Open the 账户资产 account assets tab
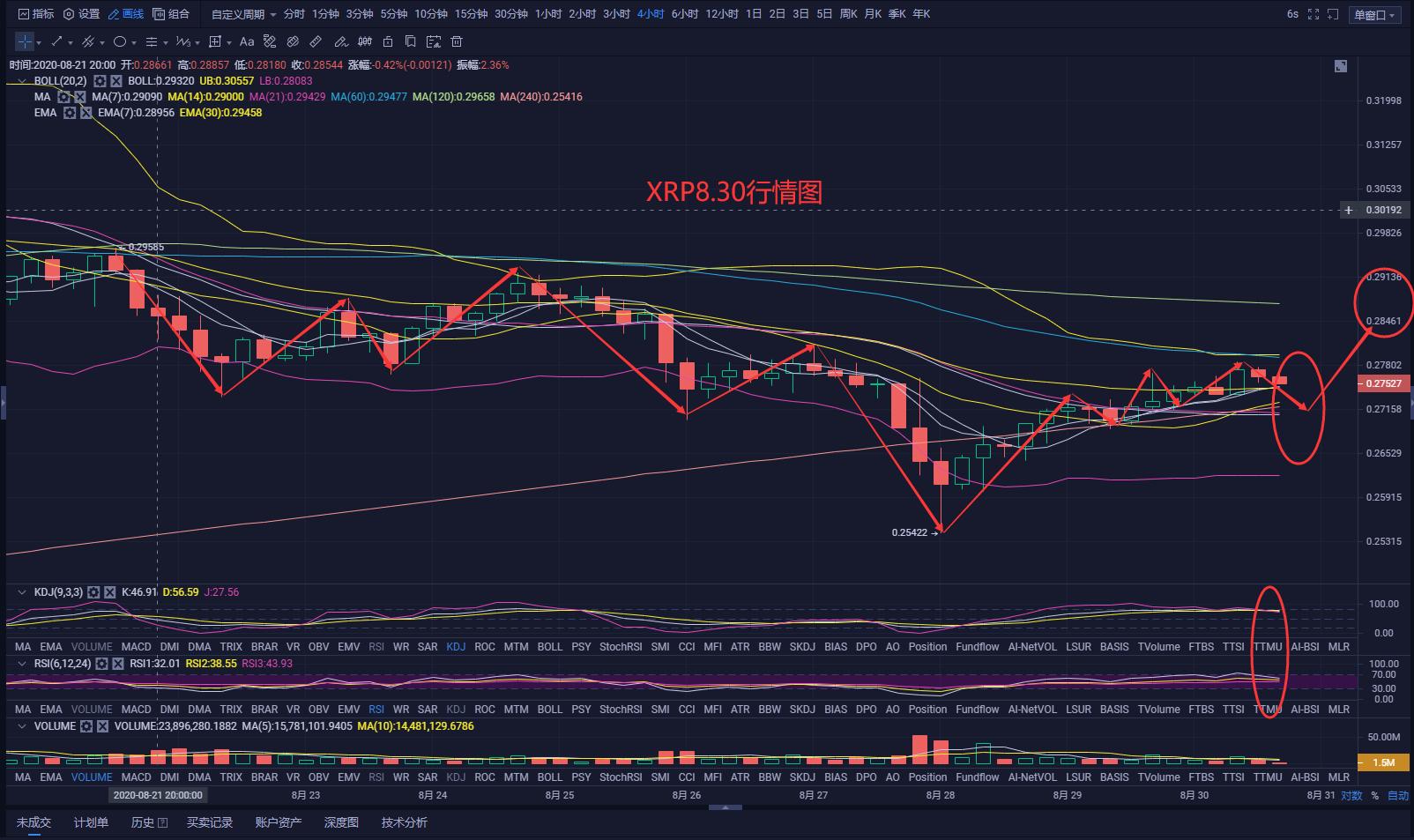Screen dimensions: 1414x840 click(279, 822)
